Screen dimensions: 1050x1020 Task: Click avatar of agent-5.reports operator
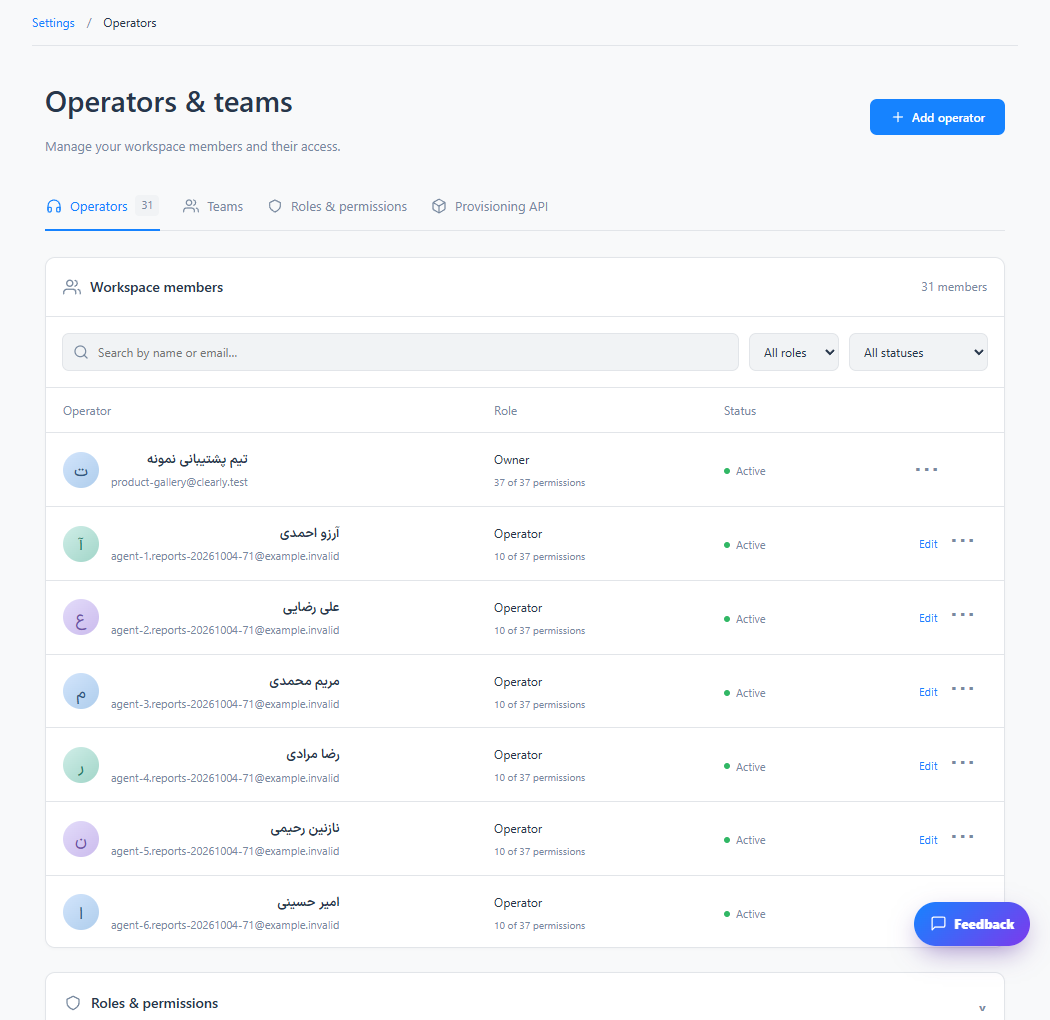pos(81,839)
